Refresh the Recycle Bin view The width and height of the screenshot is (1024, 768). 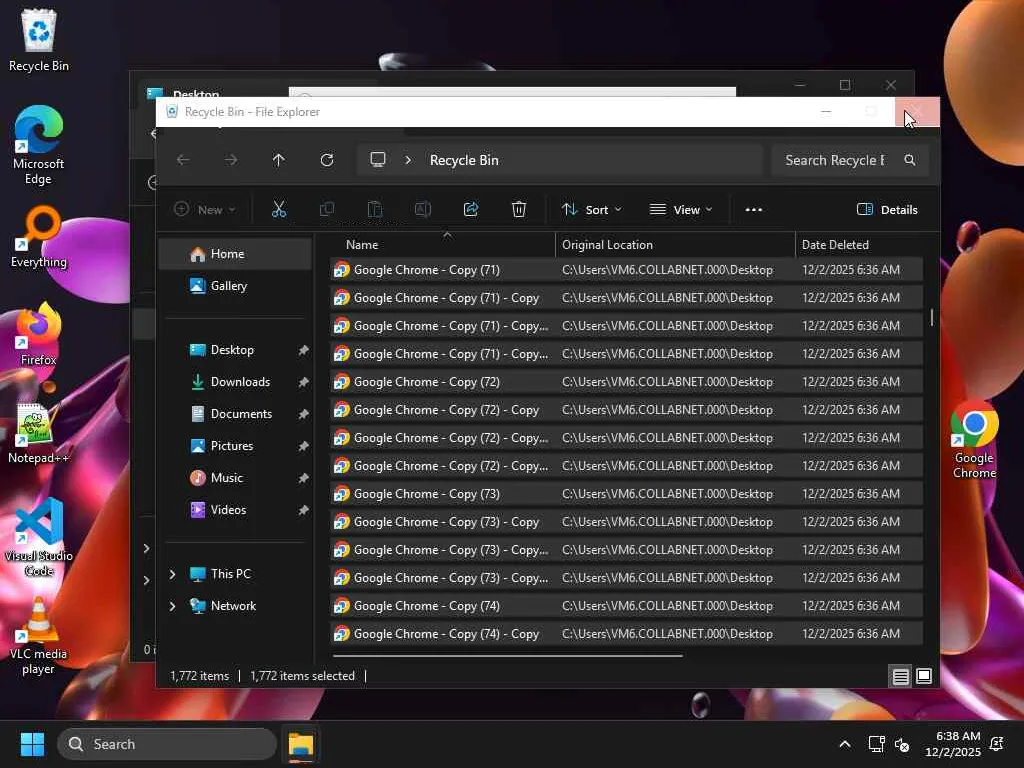point(327,160)
